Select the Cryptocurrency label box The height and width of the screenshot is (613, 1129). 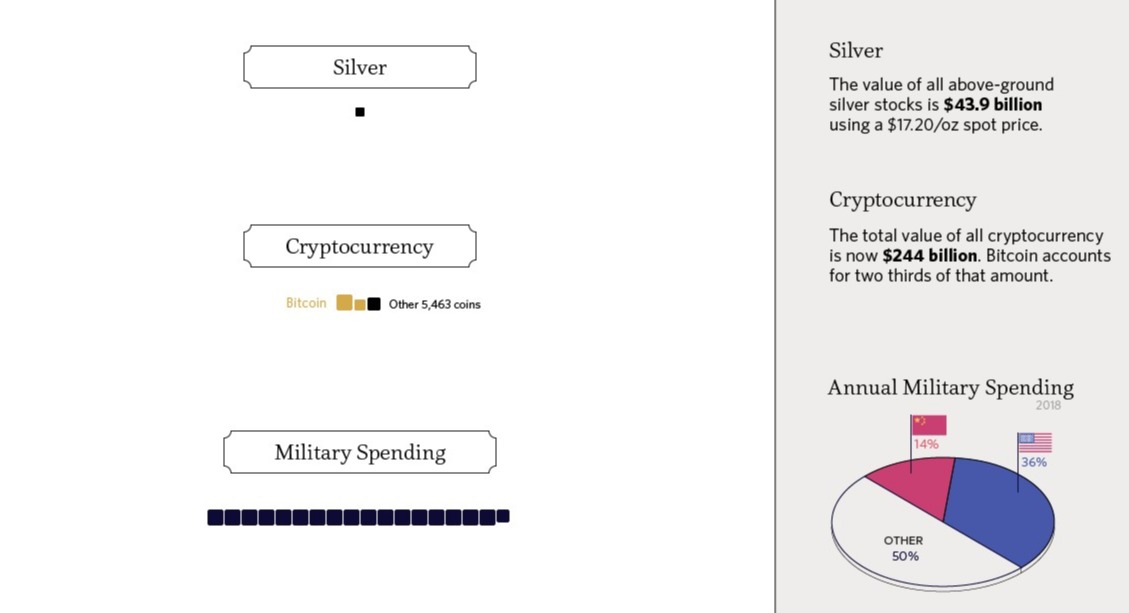click(x=360, y=246)
